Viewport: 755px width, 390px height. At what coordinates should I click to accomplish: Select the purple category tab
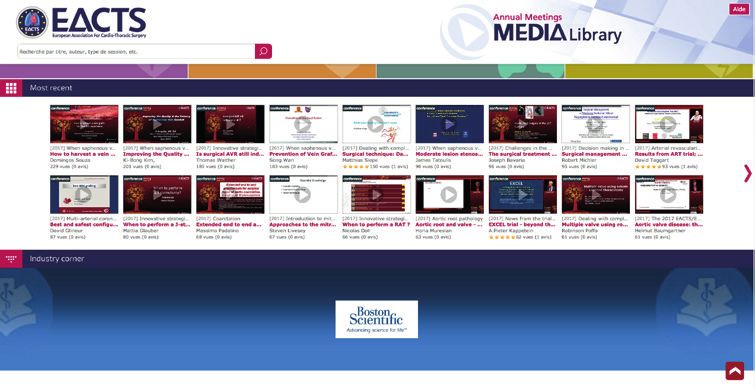tap(94, 71)
